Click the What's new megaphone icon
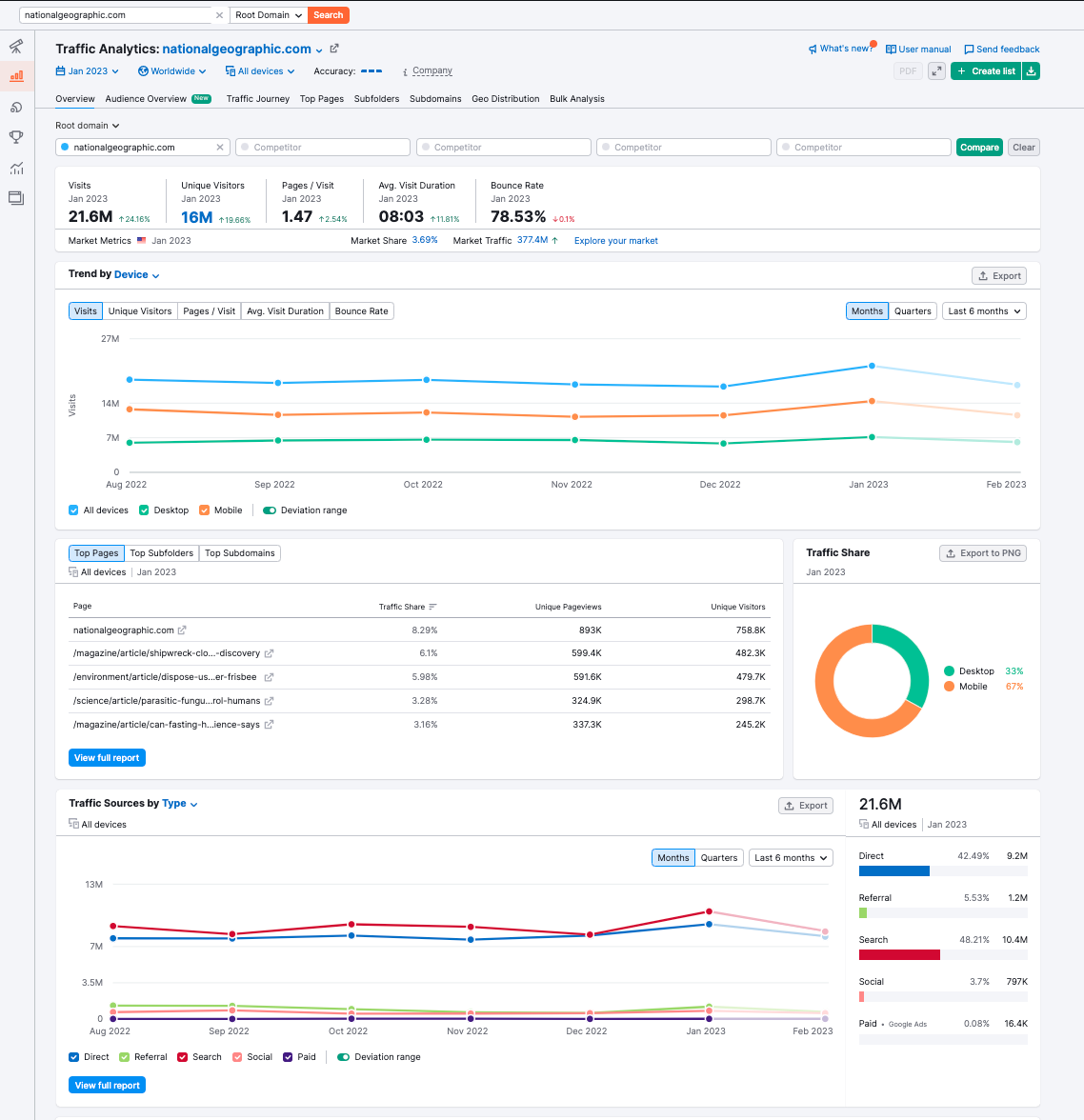 coord(813,50)
